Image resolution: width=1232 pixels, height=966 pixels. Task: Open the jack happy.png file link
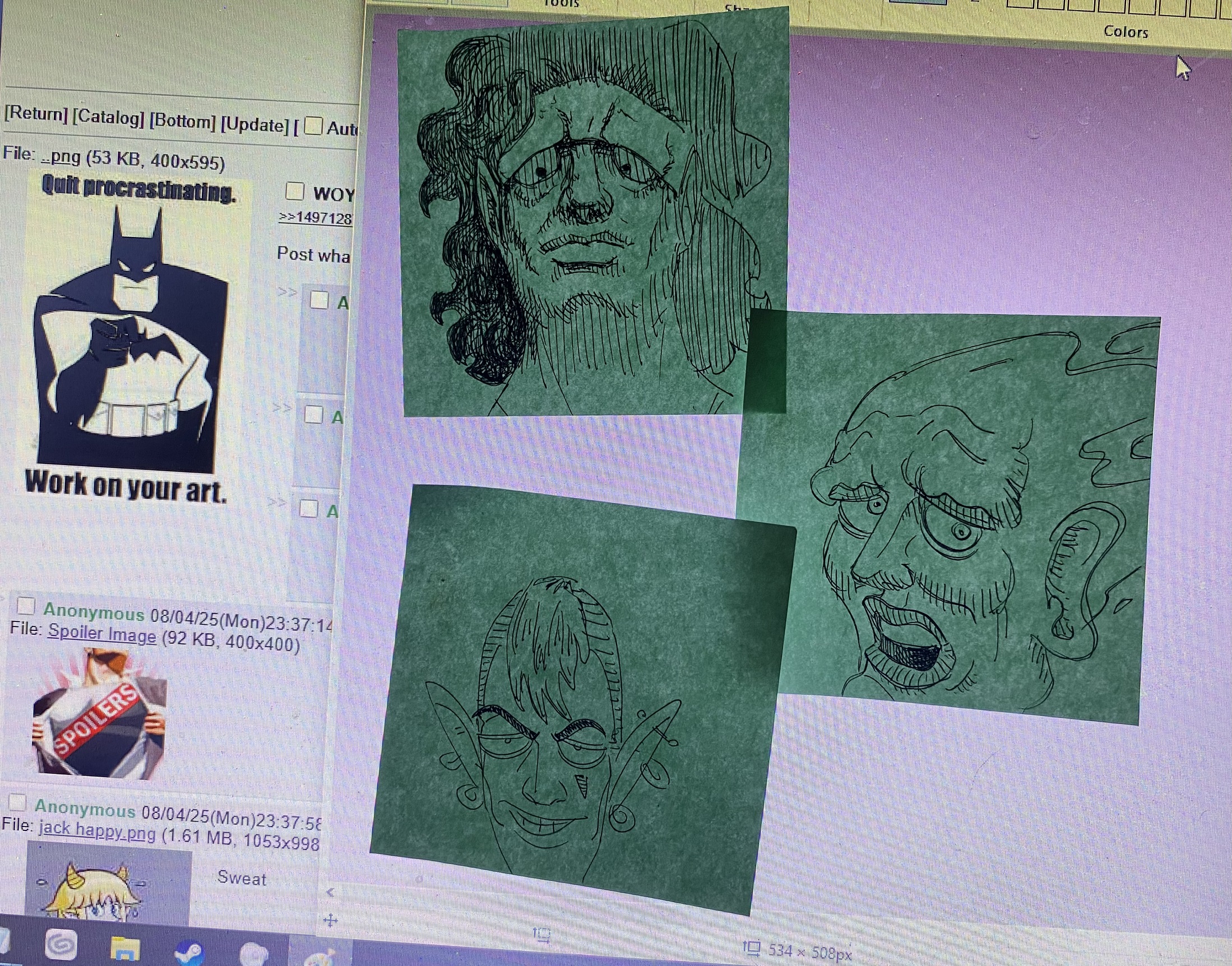click(x=97, y=831)
